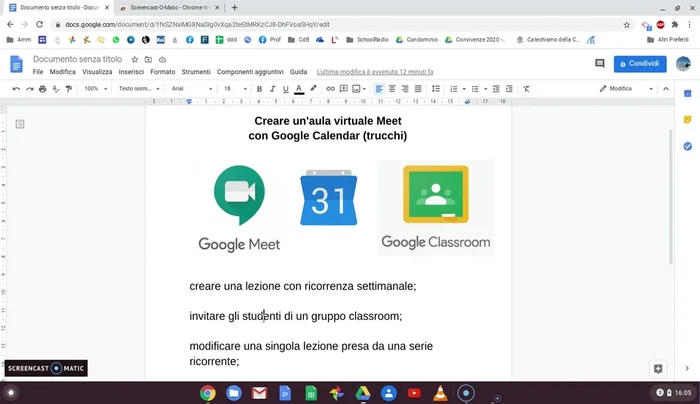Open the Visualizza menu

(97, 72)
